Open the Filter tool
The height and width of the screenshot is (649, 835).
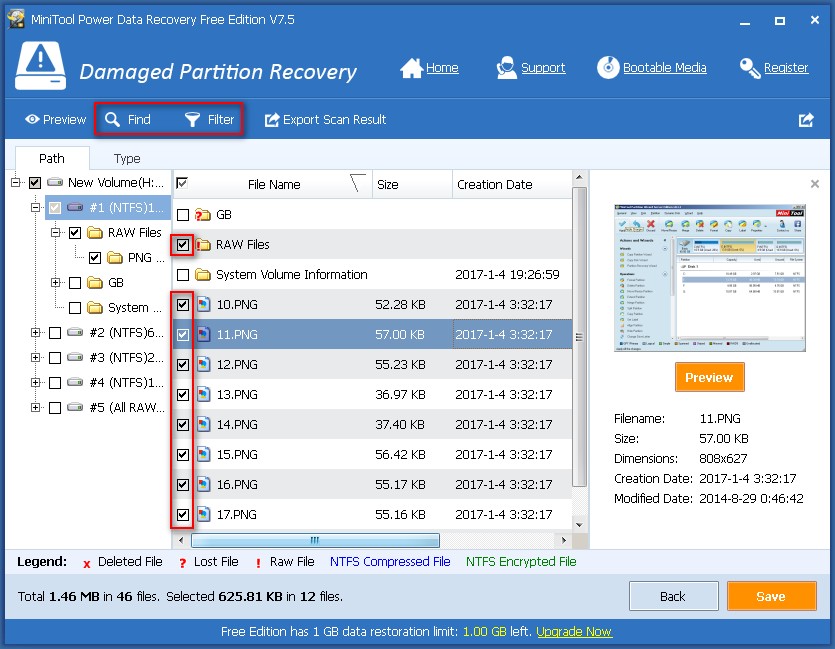pos(209,118)
